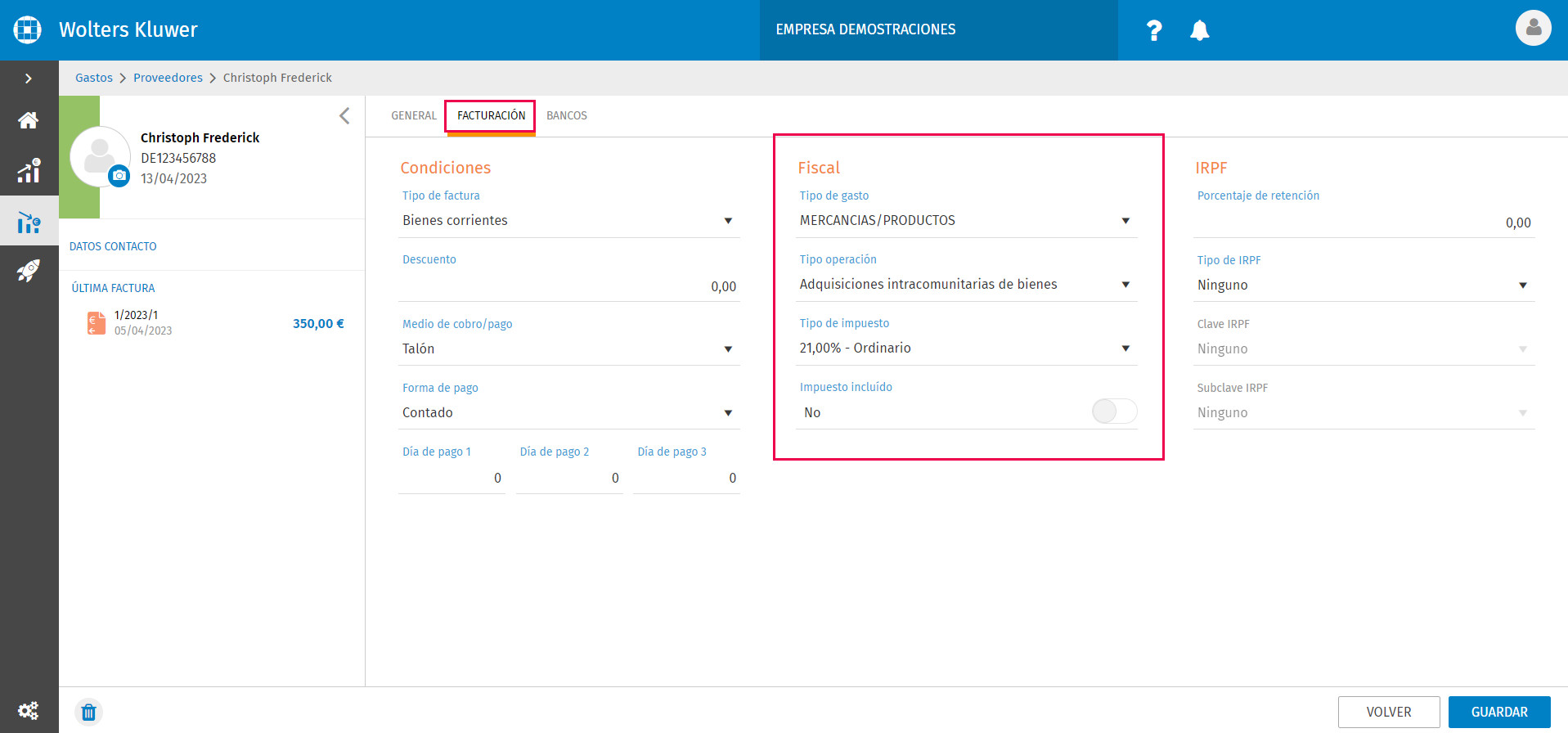The height and width of the screenshot is (733, 1568).
Task: Open settings gears at sidebar bottom
Action: pos(29,710)
